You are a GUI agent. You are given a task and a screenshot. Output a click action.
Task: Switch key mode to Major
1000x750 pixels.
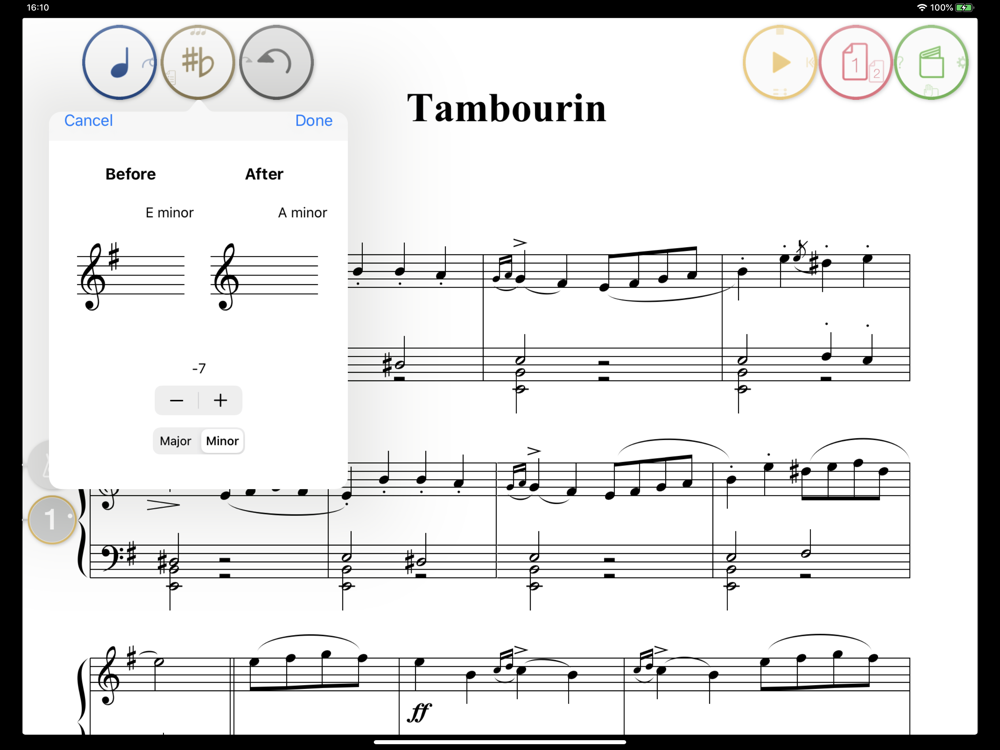click(175, 441)
